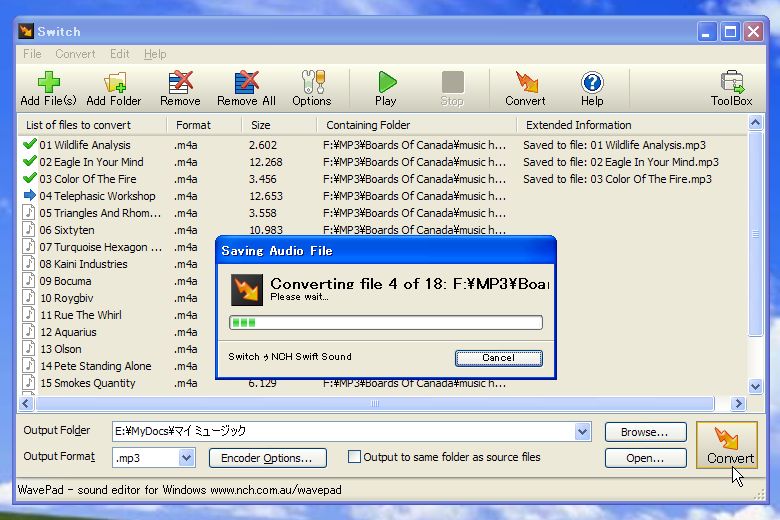This screenshot has width=780, height=520.
Task: Open the Help menu
Action: [x=155, y=54]
